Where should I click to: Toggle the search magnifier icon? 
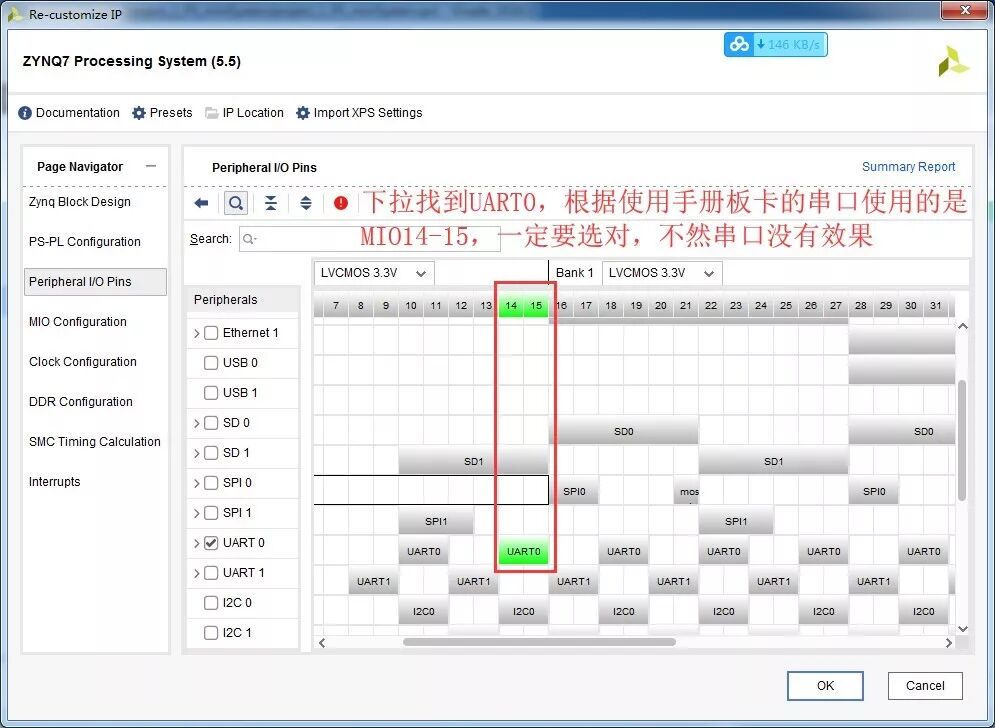[235, 203]
